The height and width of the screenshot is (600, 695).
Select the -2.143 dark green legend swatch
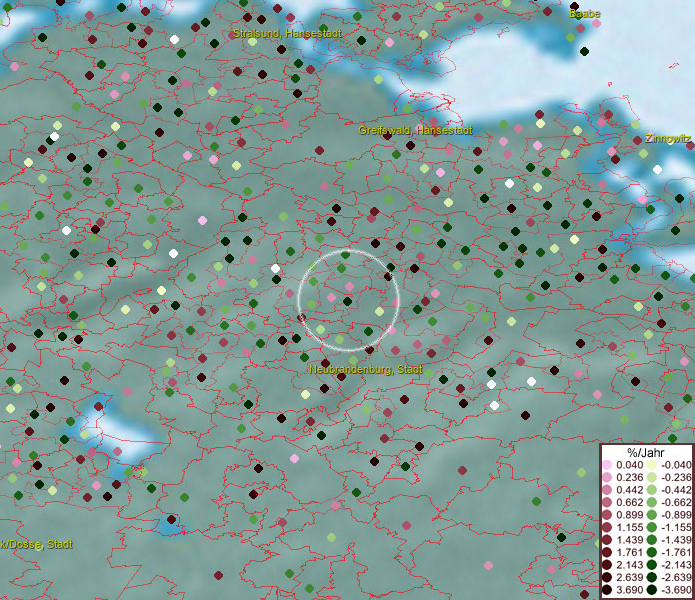(x=652, y=566)
